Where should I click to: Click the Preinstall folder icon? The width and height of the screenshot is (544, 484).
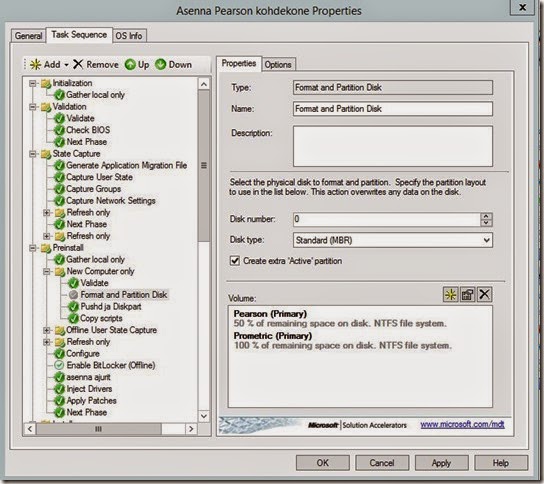tap(46, 248)
